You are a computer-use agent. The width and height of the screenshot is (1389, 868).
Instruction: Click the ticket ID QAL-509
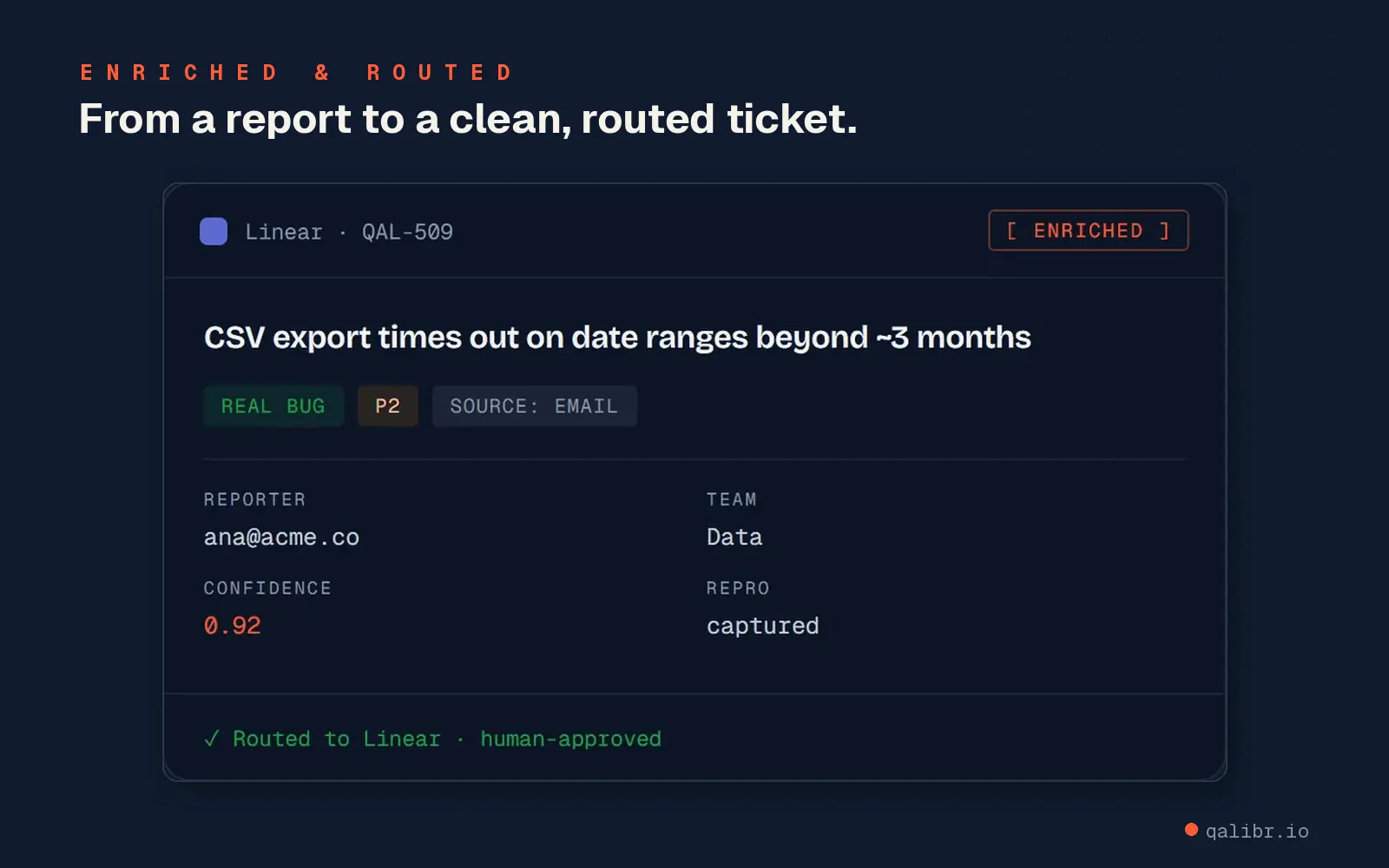tap(407, 232)
